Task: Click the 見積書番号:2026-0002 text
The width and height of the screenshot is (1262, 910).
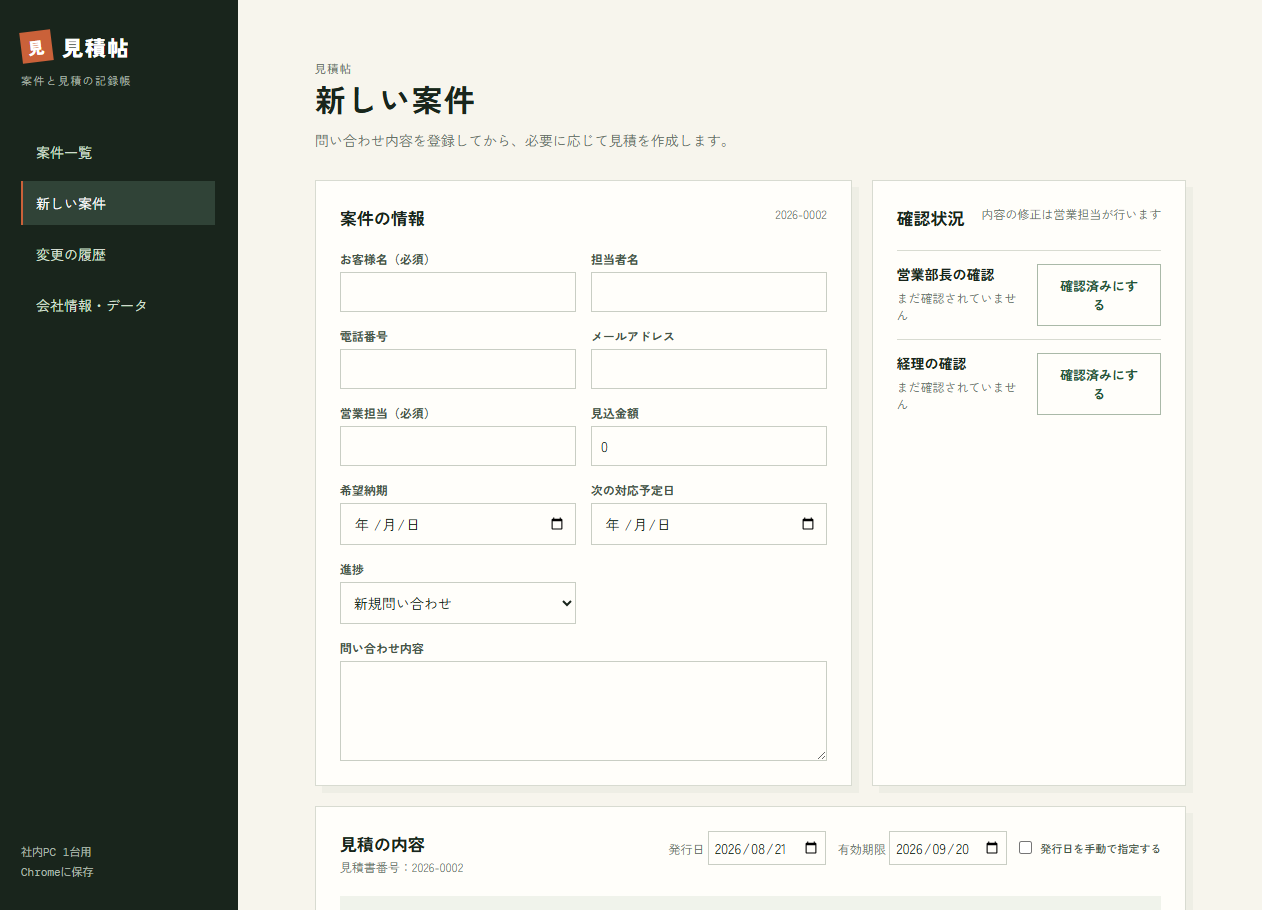Action: (402, 868)
